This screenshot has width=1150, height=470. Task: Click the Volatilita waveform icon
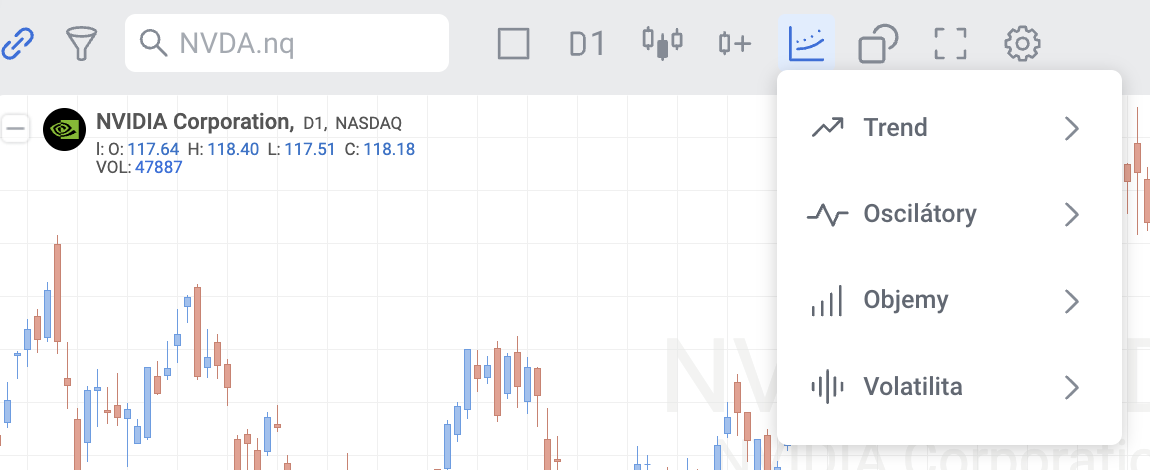click(827, 387)
